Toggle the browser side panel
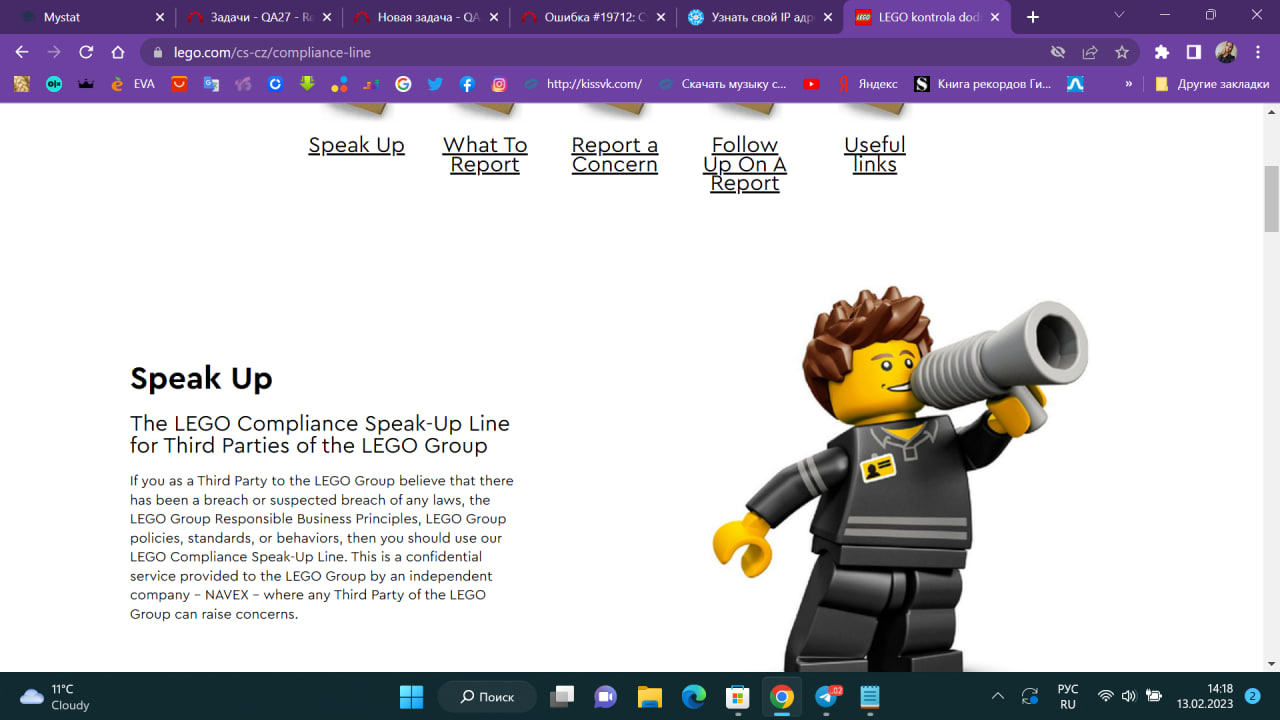This screenshot has height=720, width=1280. pyautogui.click(x=1193, y=52)
